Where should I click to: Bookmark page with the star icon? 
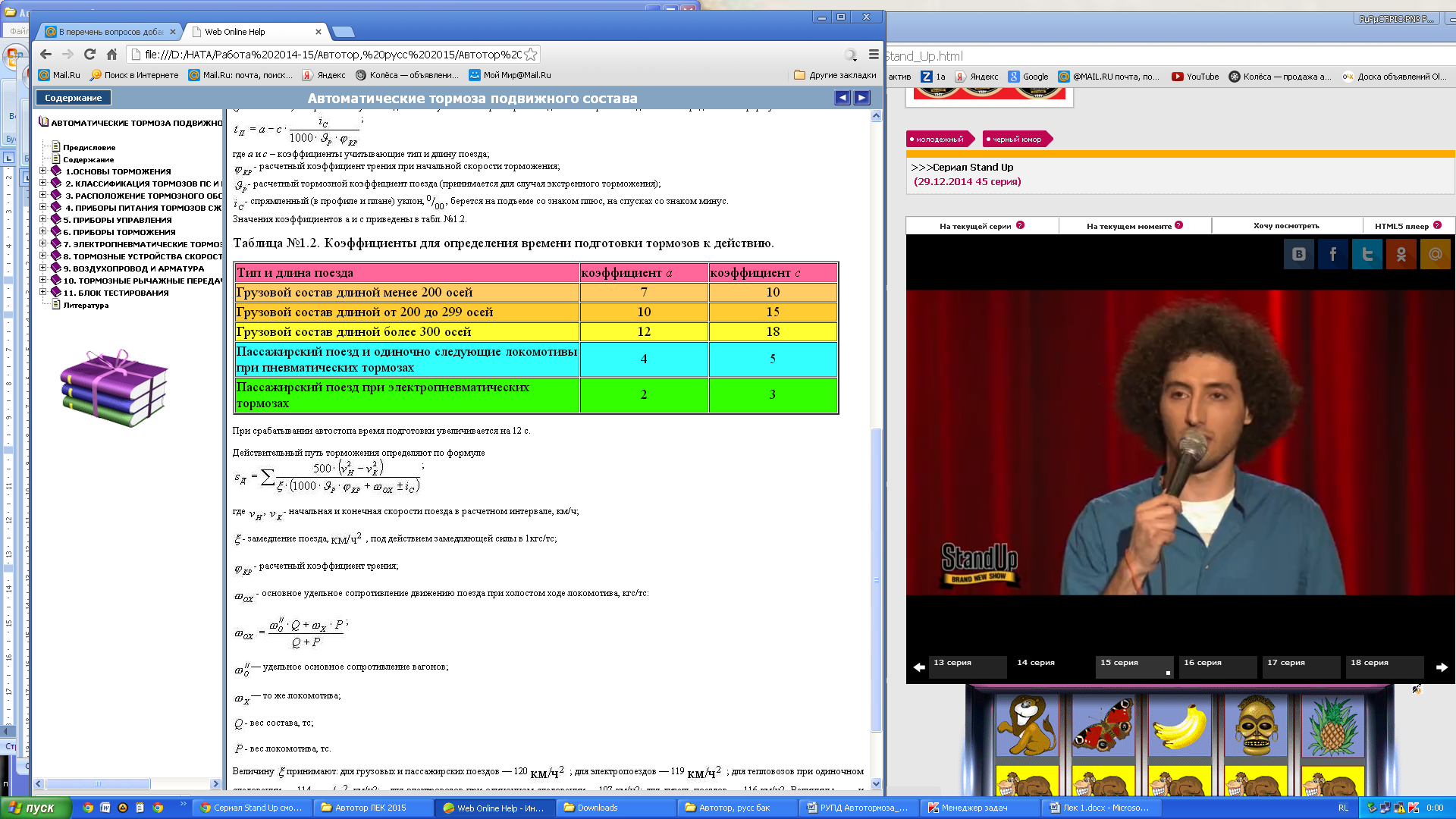531,55
